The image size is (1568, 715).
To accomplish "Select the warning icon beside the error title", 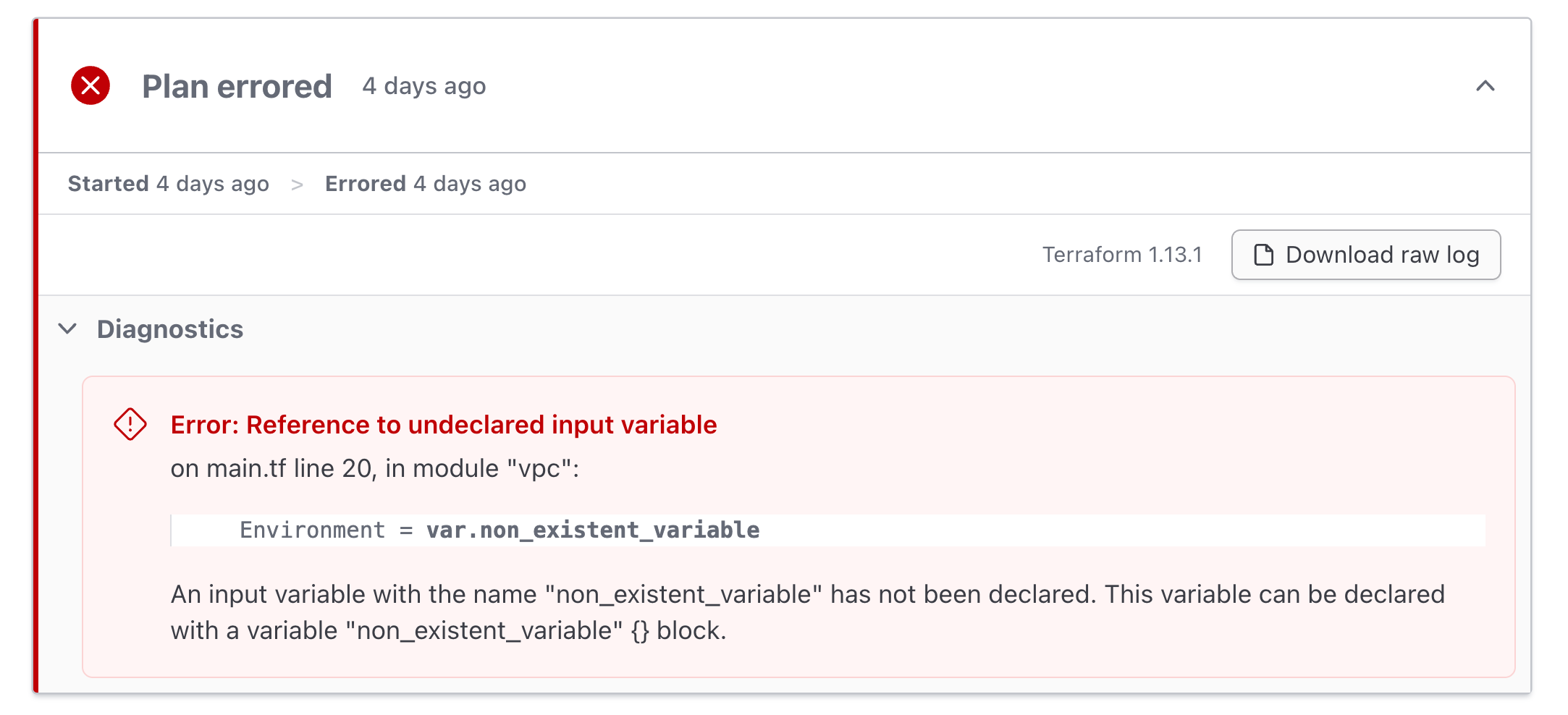I will (x=130, y=425).
